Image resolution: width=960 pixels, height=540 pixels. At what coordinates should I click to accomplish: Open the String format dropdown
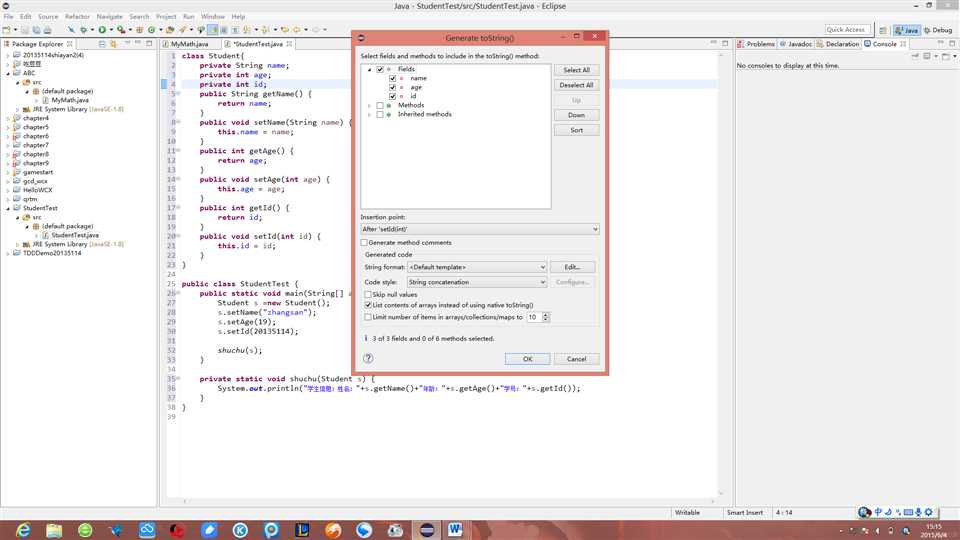[477, 267]
